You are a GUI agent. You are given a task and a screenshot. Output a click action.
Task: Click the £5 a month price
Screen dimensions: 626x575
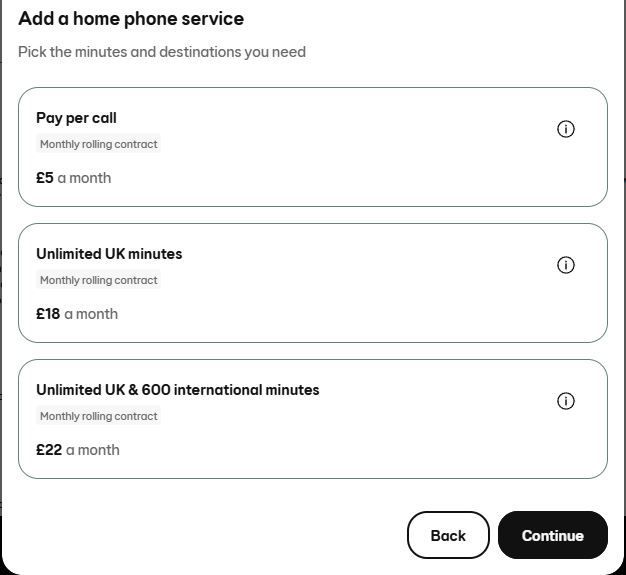[x=73, y=178]
